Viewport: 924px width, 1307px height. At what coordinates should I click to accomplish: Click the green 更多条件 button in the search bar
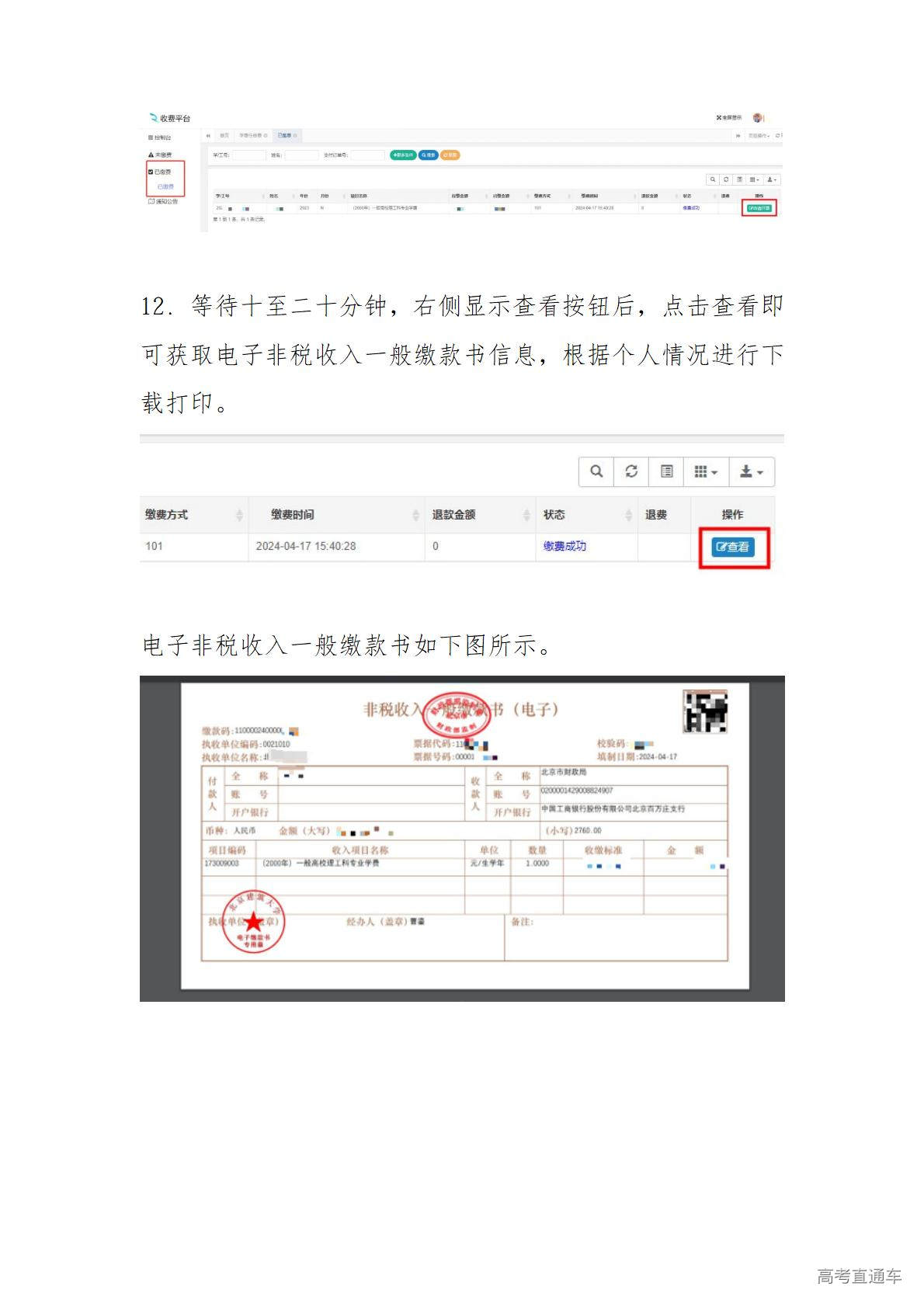(x=403, y=155)
